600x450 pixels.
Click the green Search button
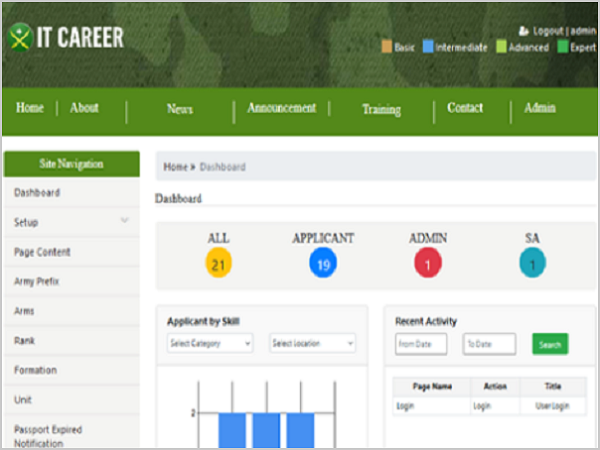point(550,344)
